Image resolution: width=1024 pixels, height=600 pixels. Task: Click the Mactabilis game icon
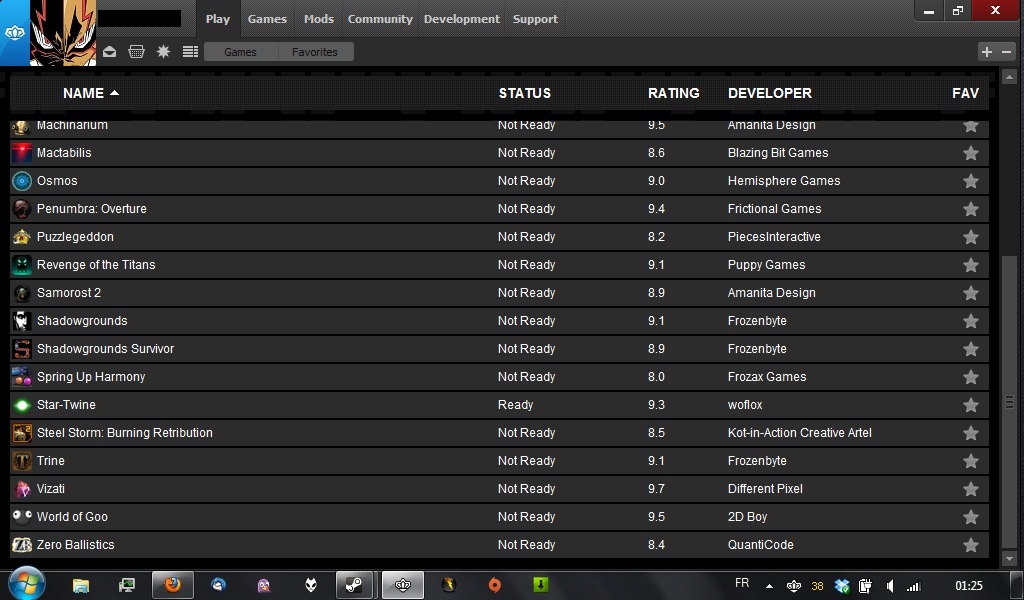click(22, 153)
